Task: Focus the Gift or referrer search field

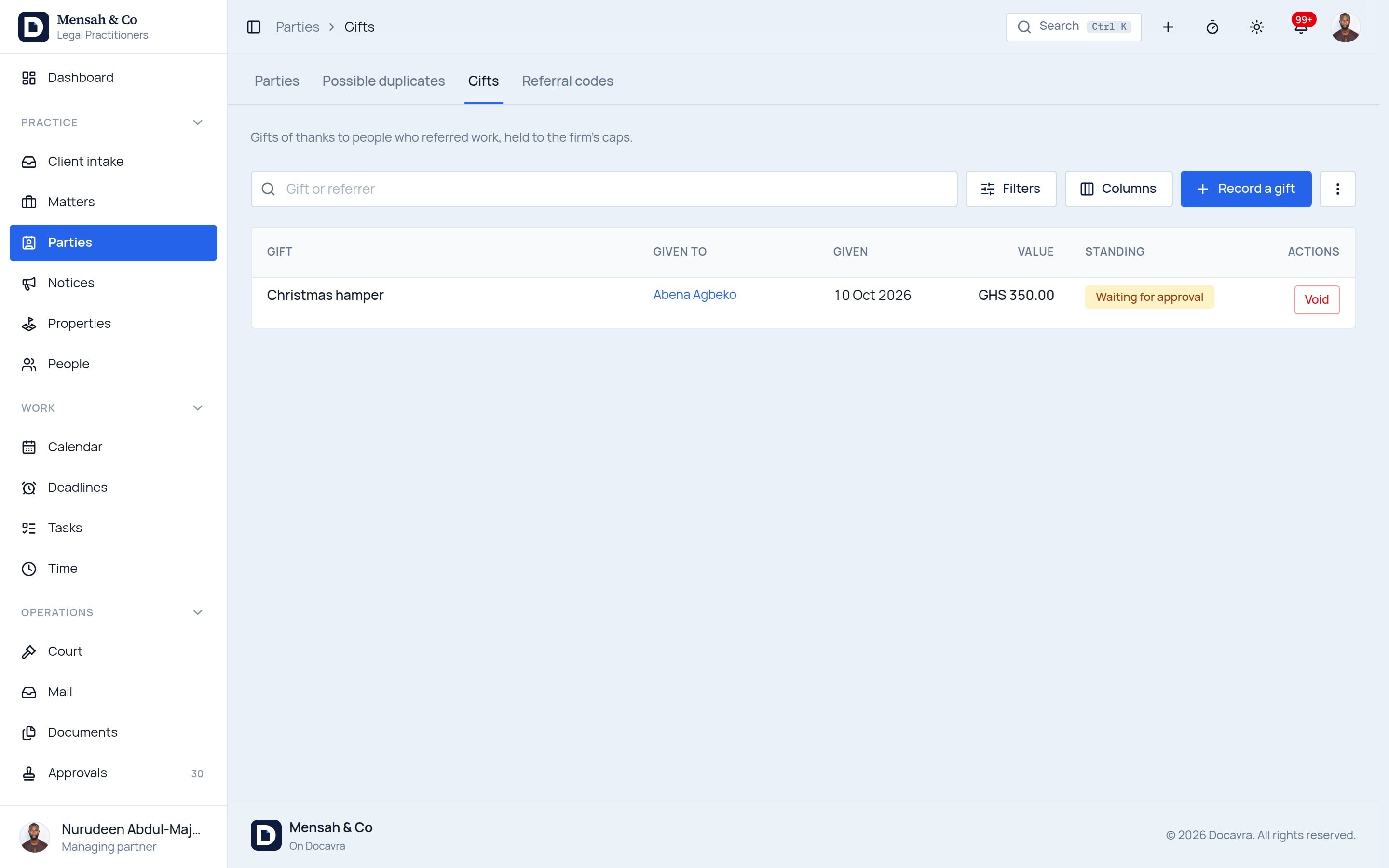Action: 604,189
